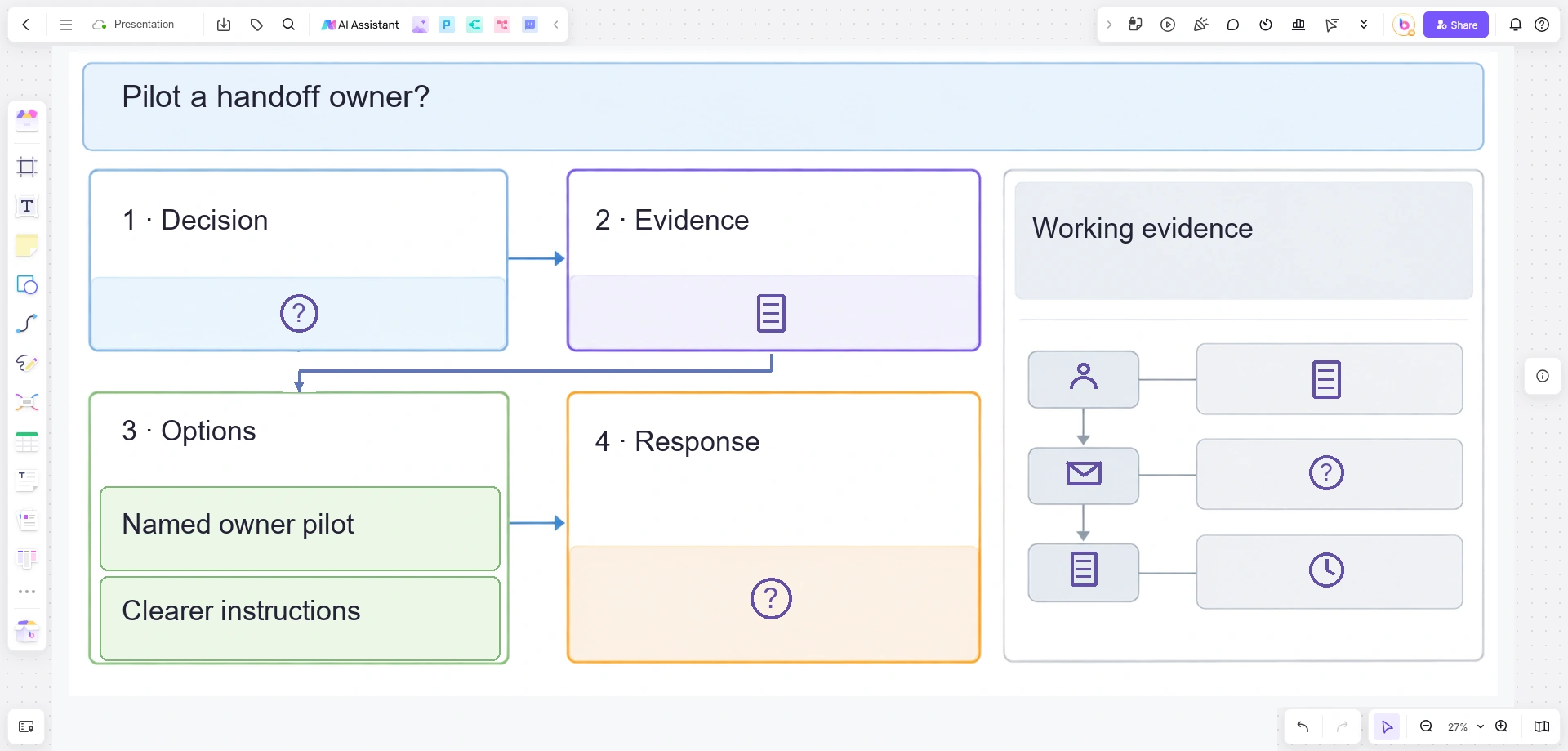Screen dimensions: 1568x751
Task: Expand the top-right toolbar chevron
Action: point(1109,25)
